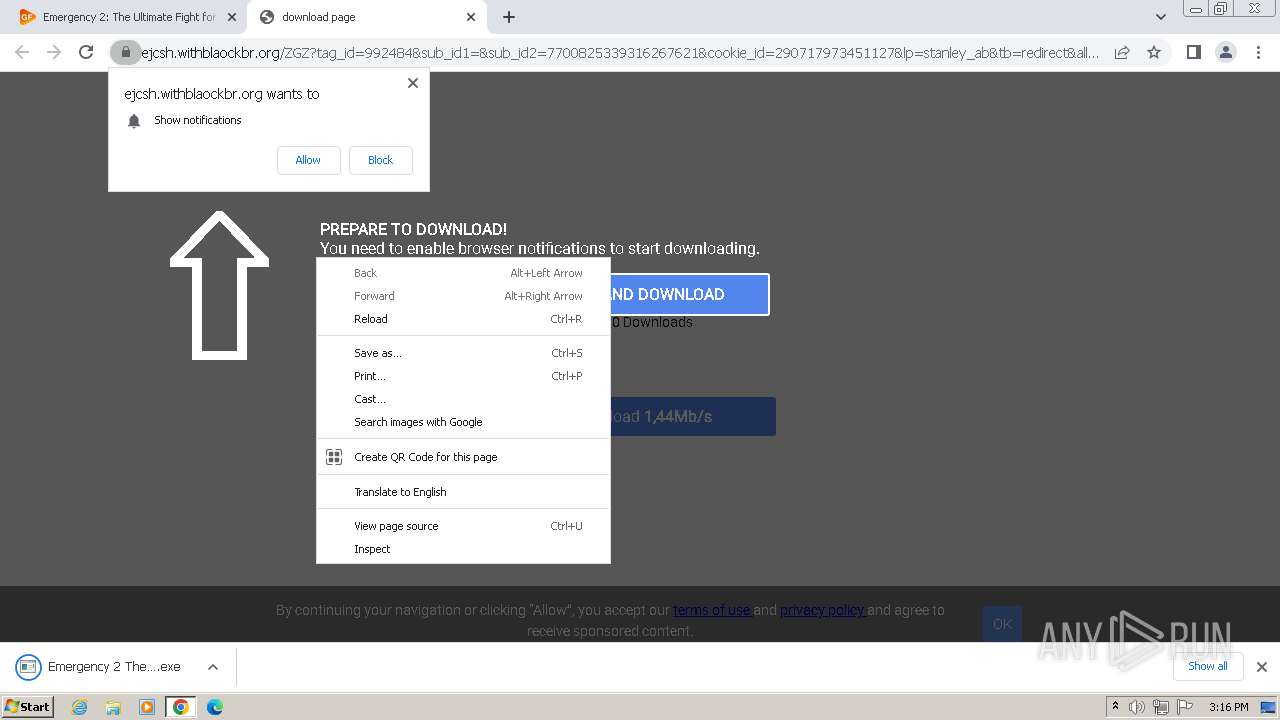Close the download page tab
The width and height of the screenshot is (1280, 720).
click(x=471, y=17)
